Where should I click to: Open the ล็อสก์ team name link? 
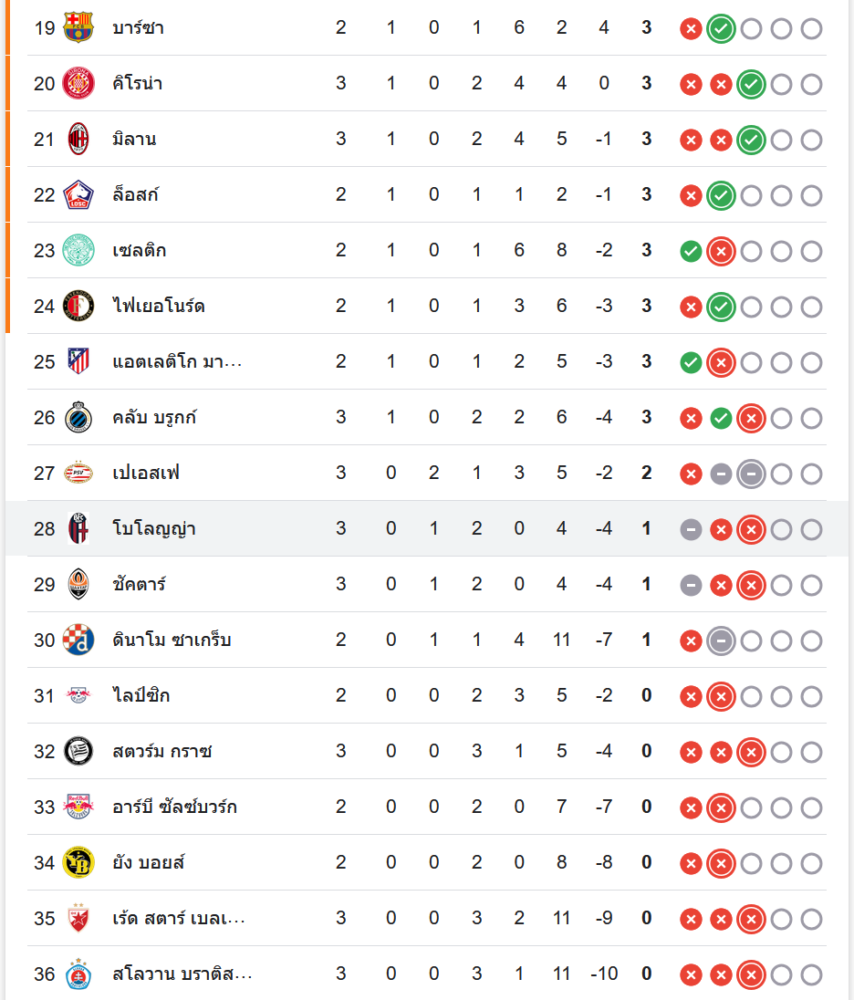tap(136, 195)
